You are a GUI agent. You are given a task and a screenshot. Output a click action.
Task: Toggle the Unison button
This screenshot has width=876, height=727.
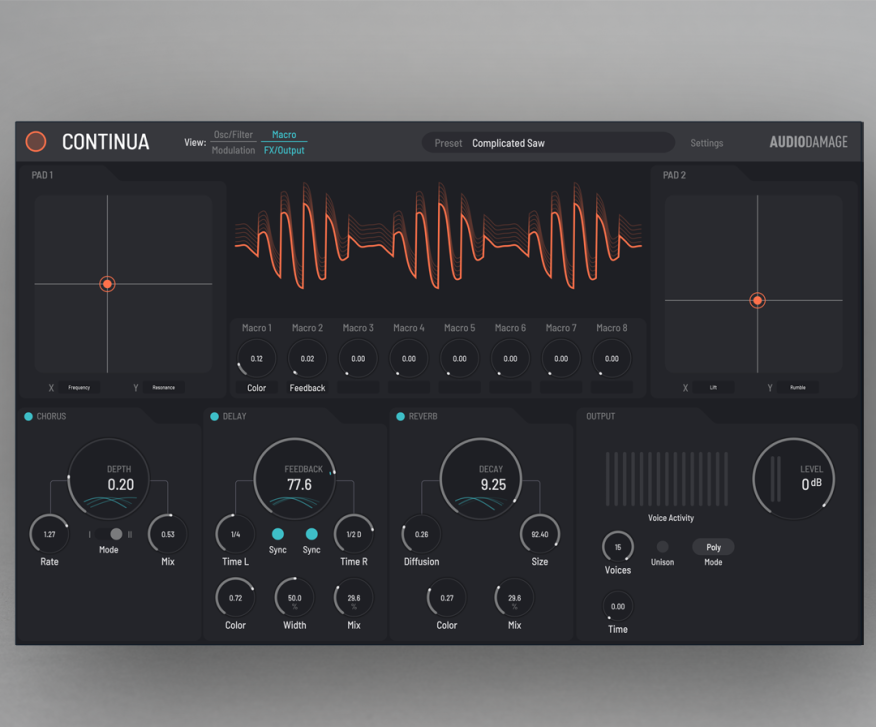(x=663, y=547)
